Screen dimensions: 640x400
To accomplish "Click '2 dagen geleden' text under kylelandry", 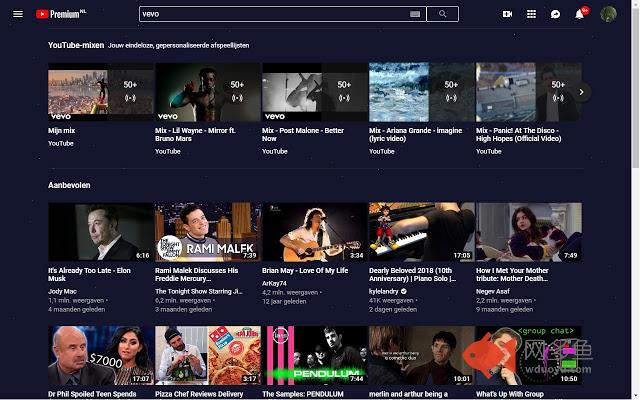I will 393,309.
